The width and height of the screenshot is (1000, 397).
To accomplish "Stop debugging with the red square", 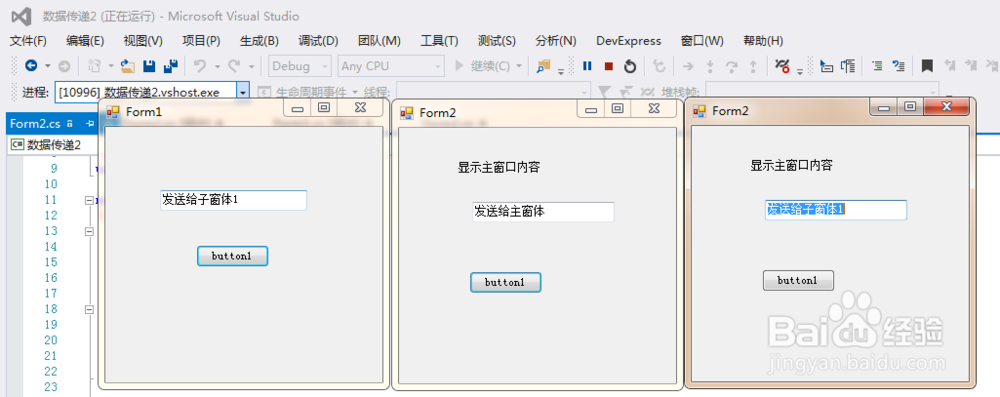I will [x=608, y=66].
